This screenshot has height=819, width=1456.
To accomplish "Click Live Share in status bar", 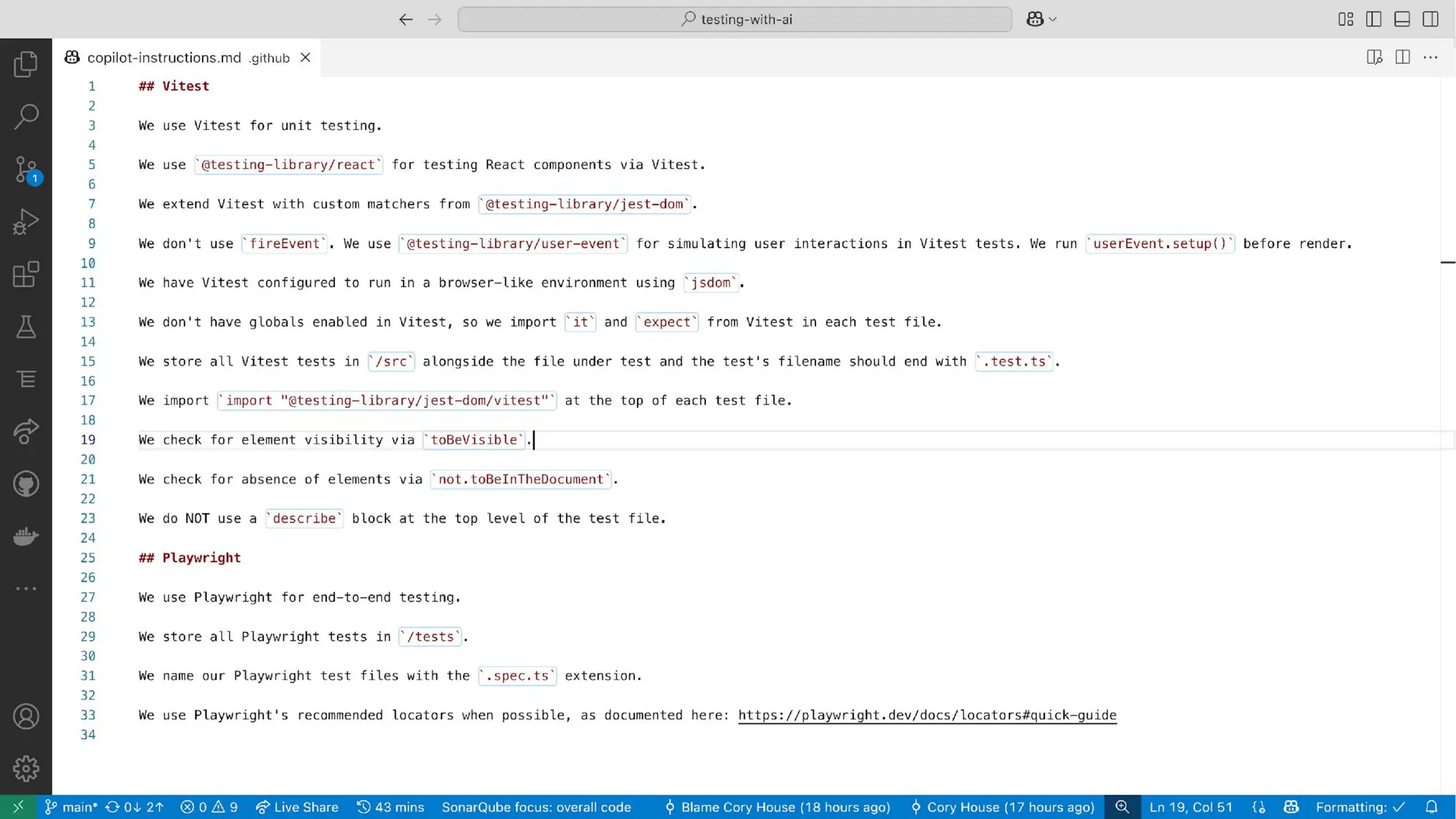I will pyautogui.click(x=297, y=807).
